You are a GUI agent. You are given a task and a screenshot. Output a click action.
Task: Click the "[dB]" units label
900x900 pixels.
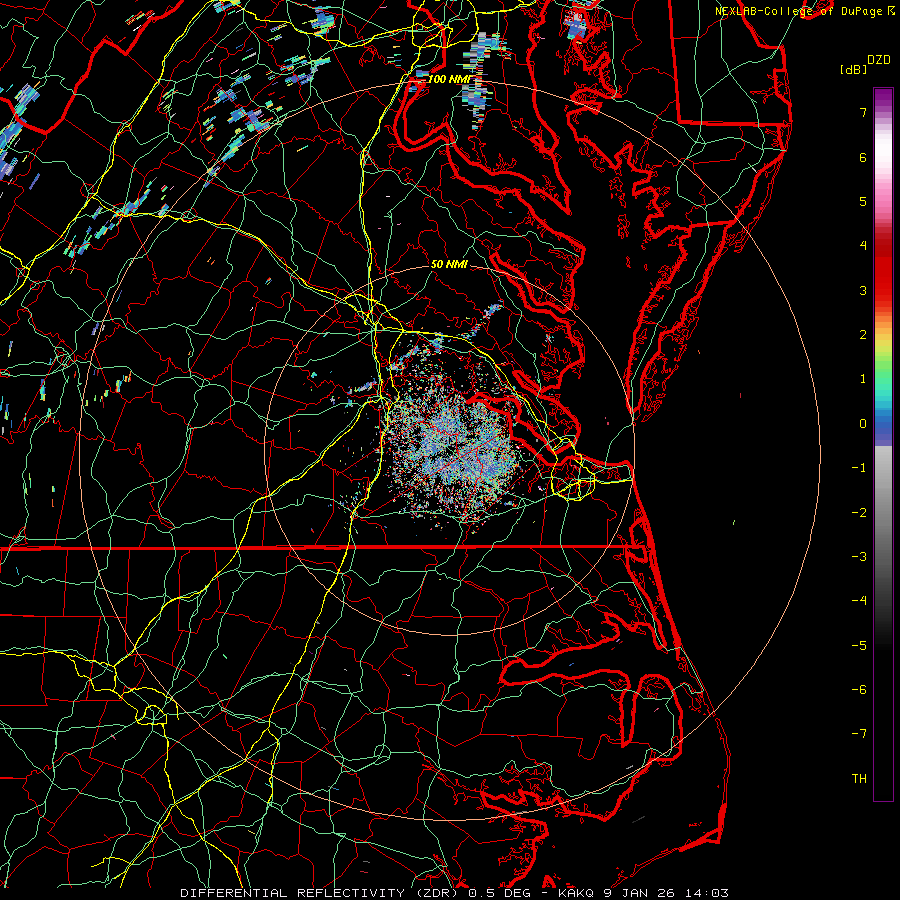click(x=853, y=69)
